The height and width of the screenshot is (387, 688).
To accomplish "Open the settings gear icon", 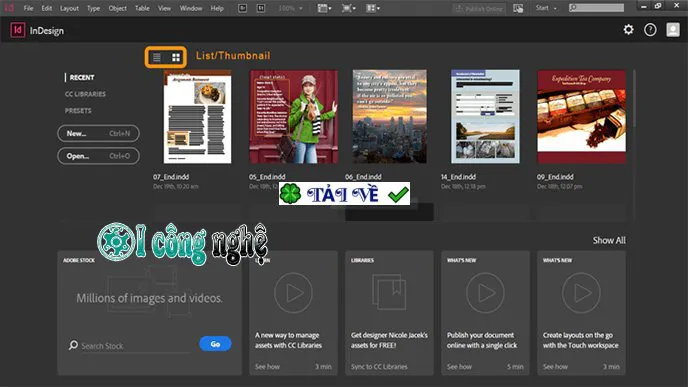I will [628, 29].
